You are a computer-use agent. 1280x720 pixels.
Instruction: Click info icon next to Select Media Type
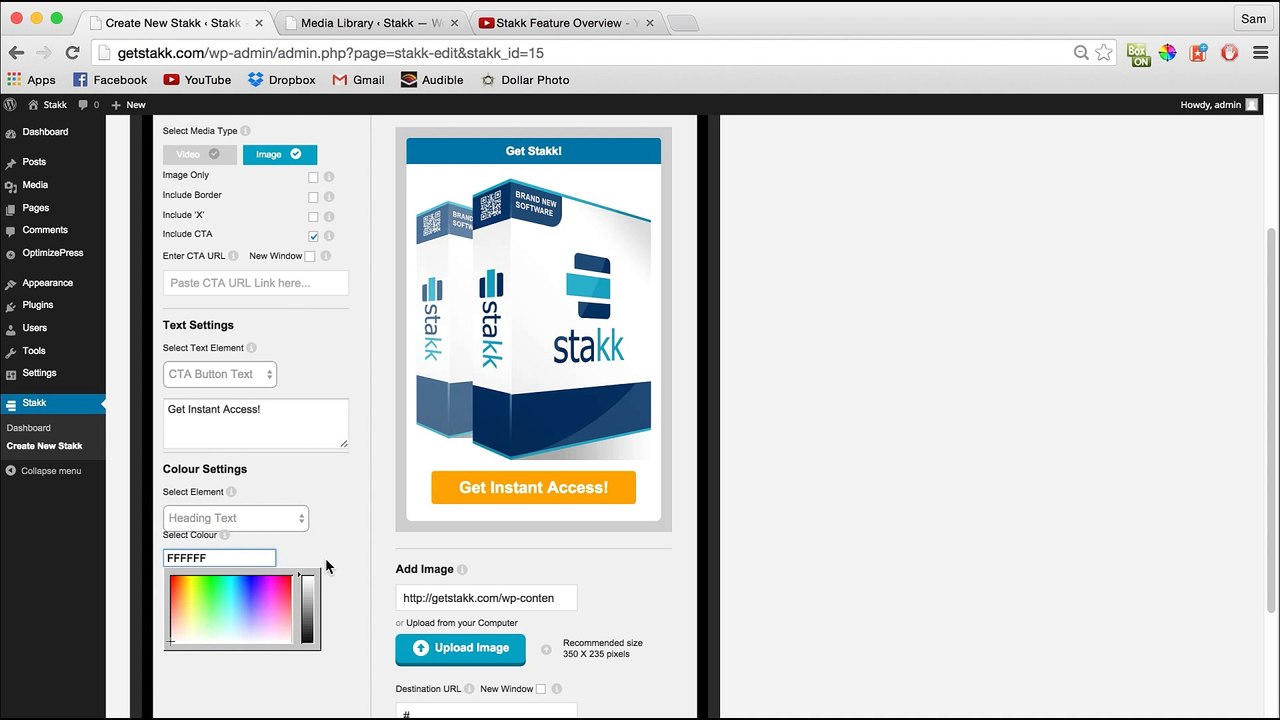pos(246,131)
